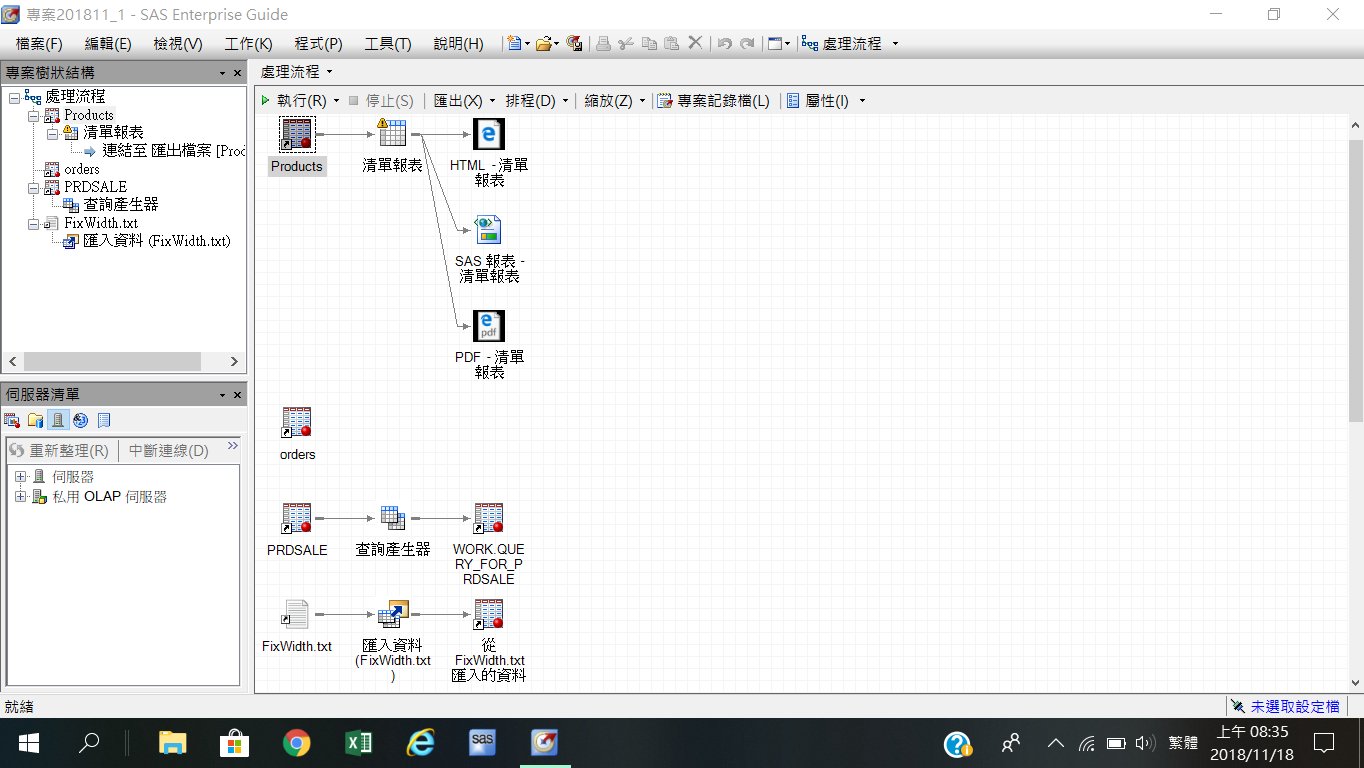Click the first icon in 伺服器清單 toolbar
Screen dimensions: 1364x768
pyautogui.click(x=12, y=421)
